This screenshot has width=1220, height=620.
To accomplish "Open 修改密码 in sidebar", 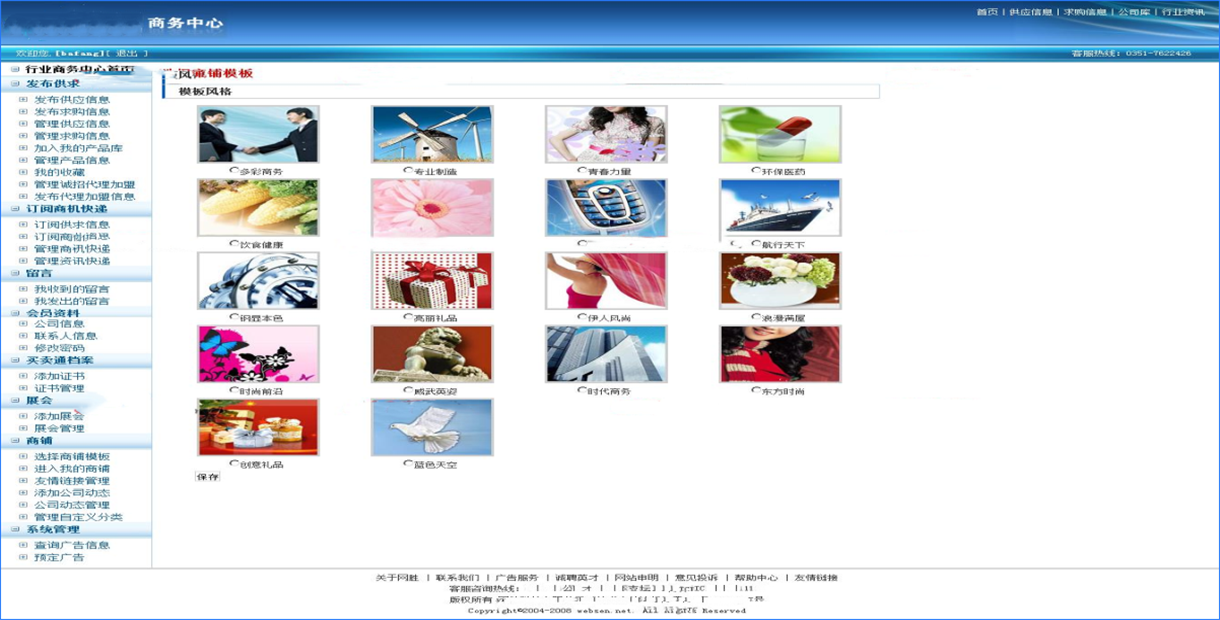I will (60, 348).
